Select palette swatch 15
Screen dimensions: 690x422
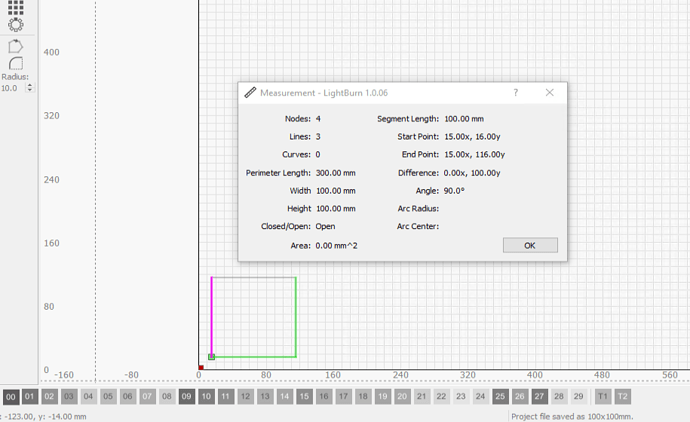click(304, 397)
